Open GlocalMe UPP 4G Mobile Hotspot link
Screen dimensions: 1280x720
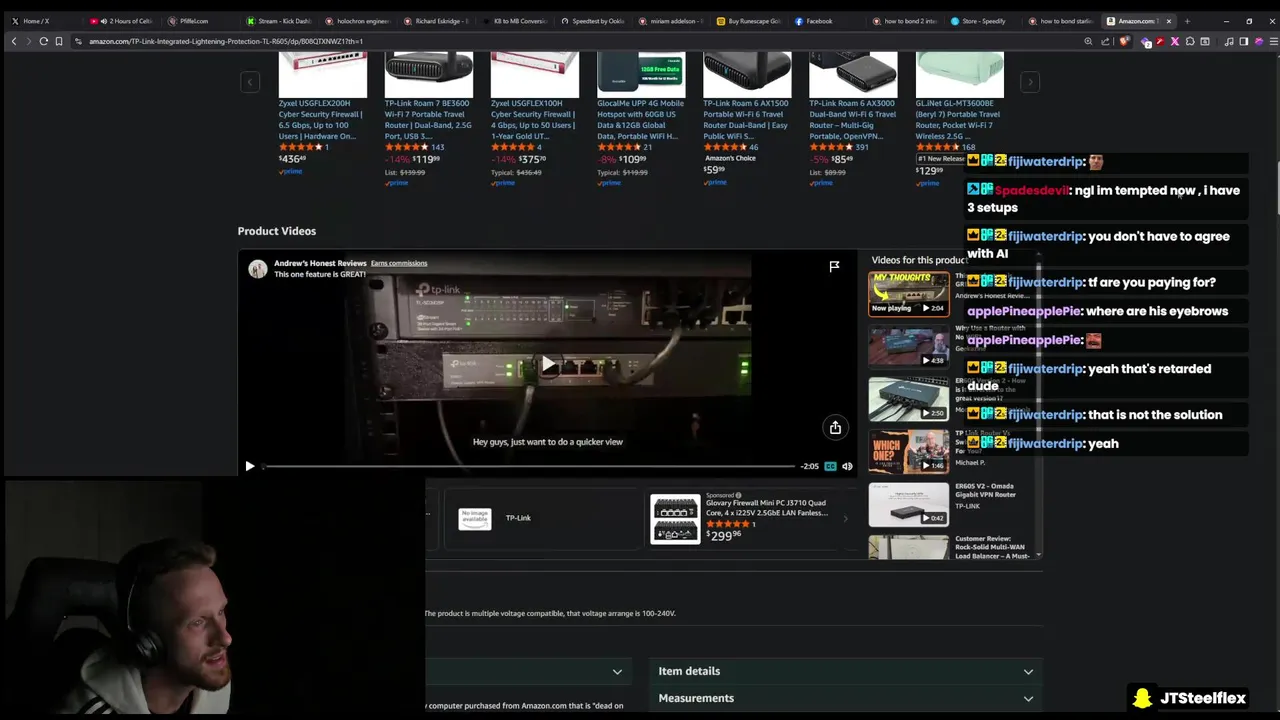[x=640, y=119]
